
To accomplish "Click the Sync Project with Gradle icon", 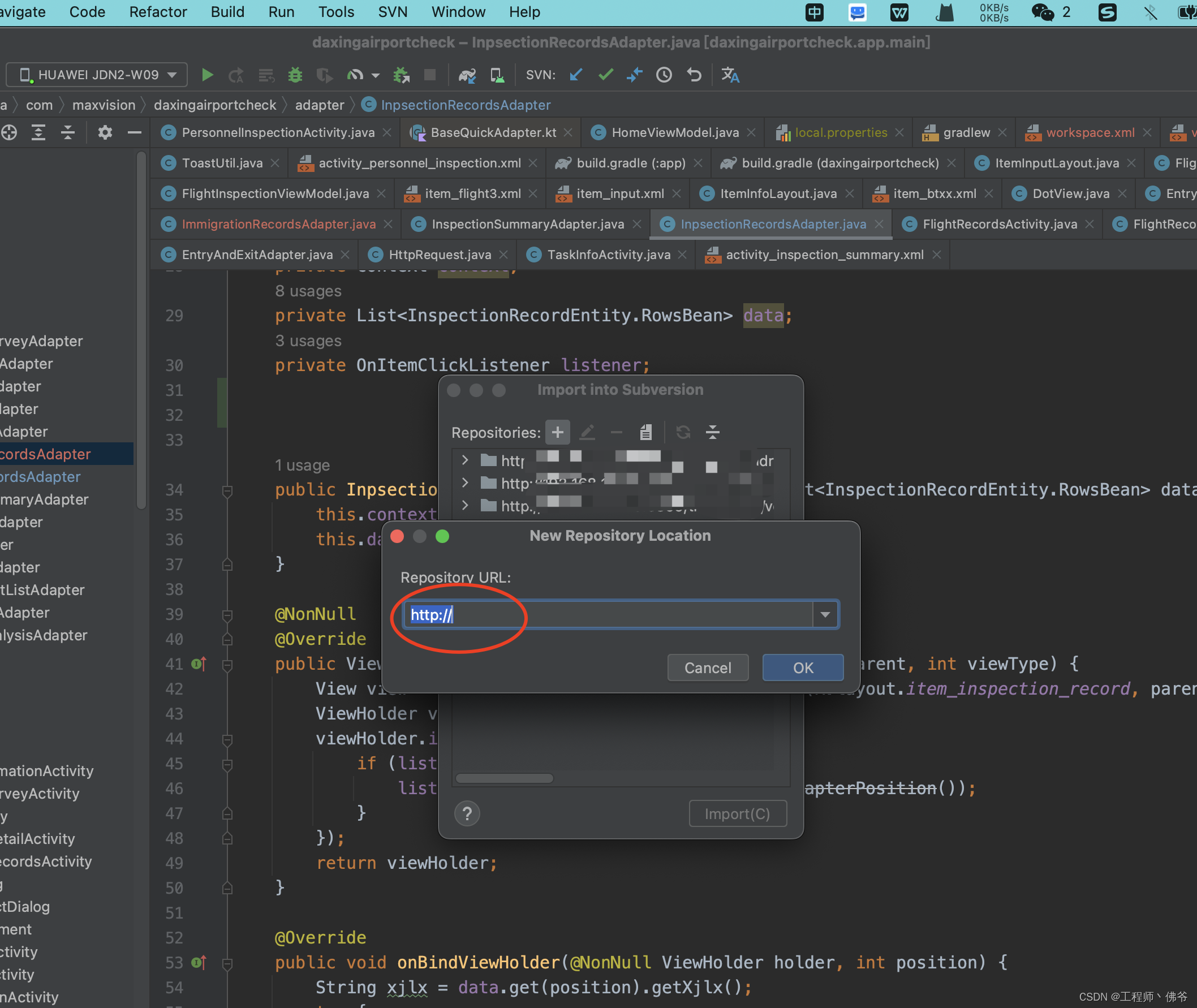I will tap(467, 75).
